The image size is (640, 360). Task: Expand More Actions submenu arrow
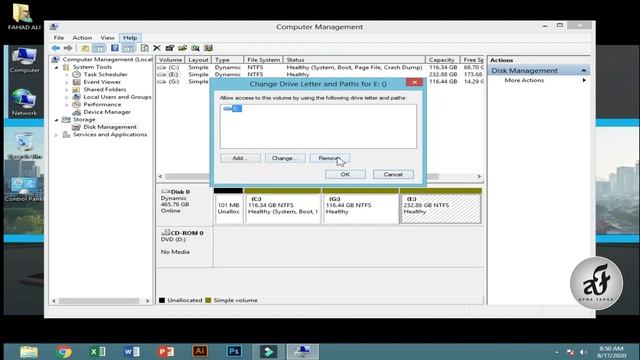coord(584,80)
